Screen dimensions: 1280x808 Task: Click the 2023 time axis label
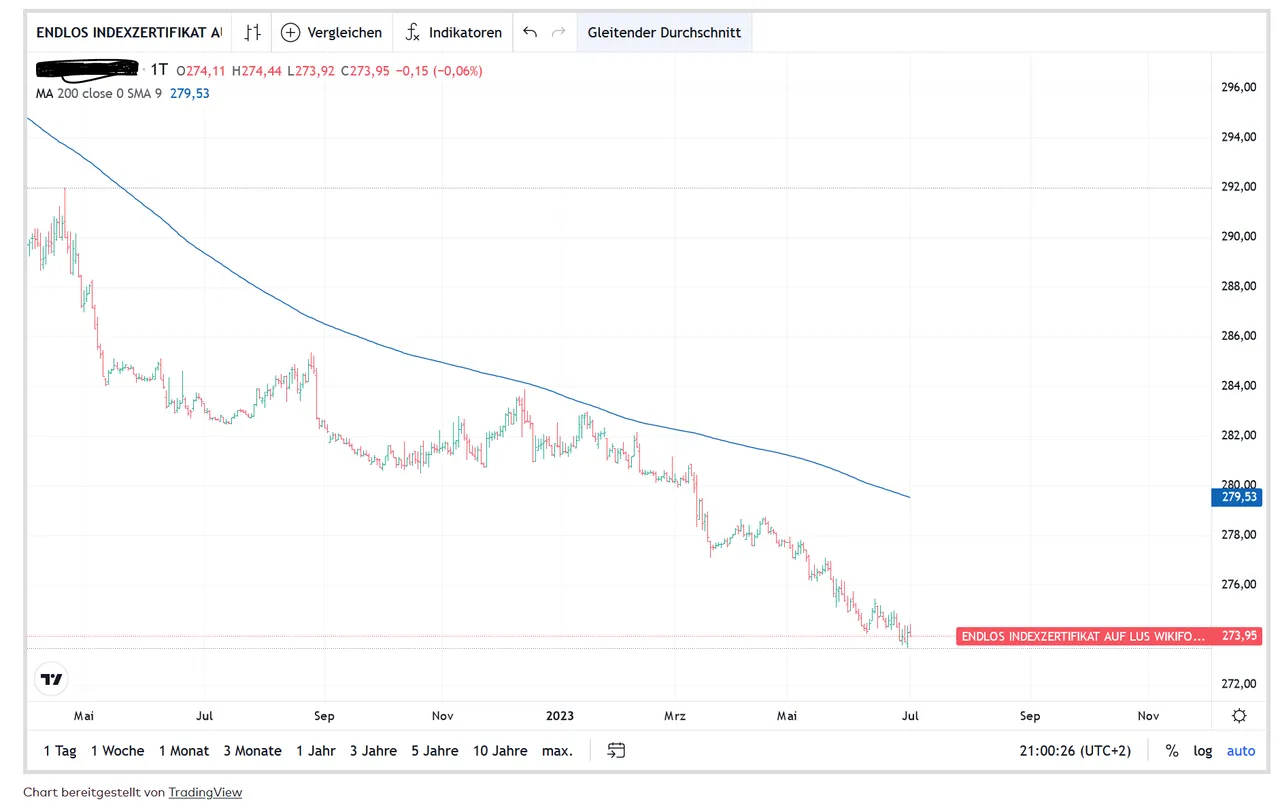(560, 716)
